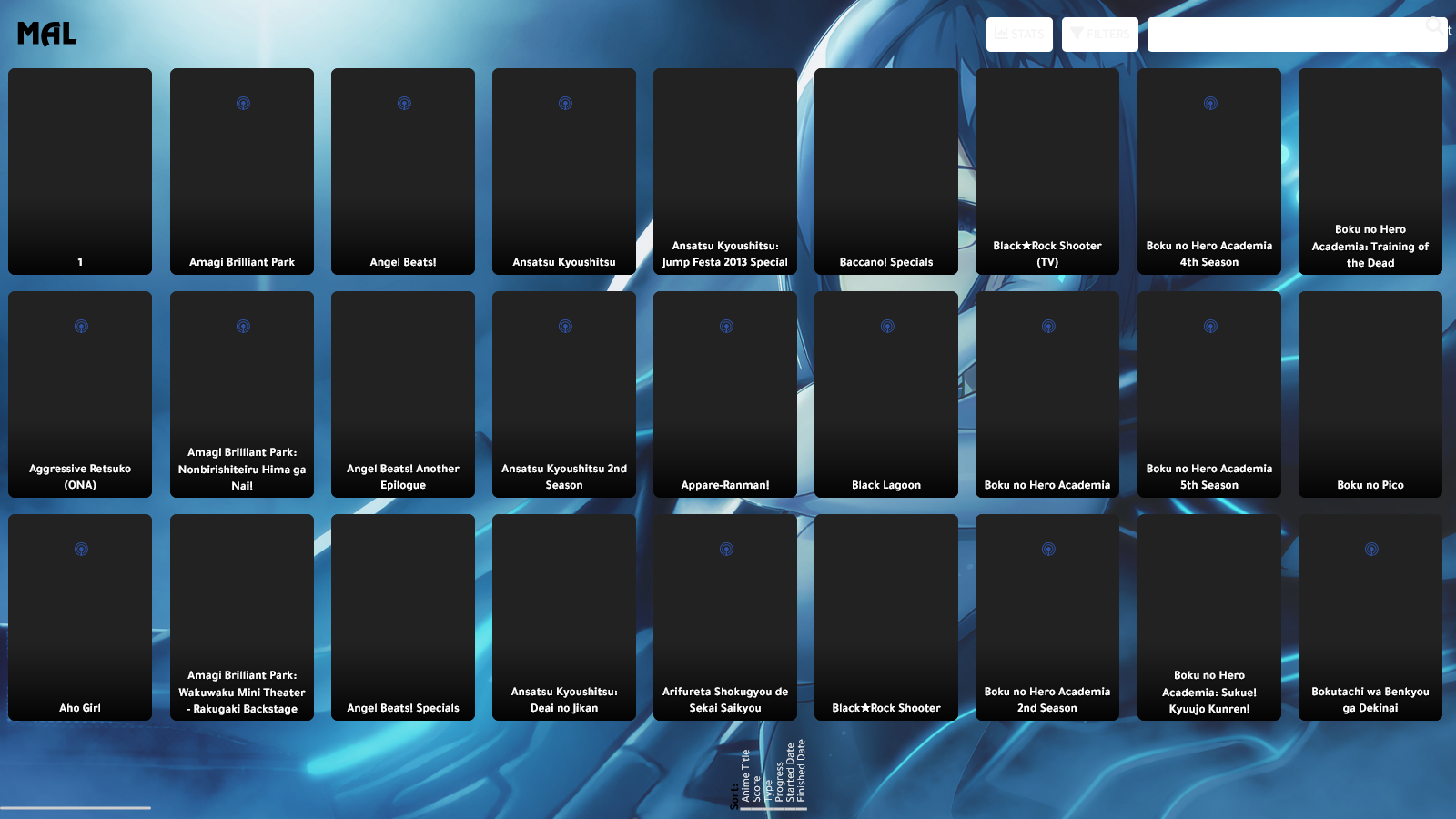
Task: Click the broadcast icon on Amagi Brilliant Park
Action: (x=243, y=104)
